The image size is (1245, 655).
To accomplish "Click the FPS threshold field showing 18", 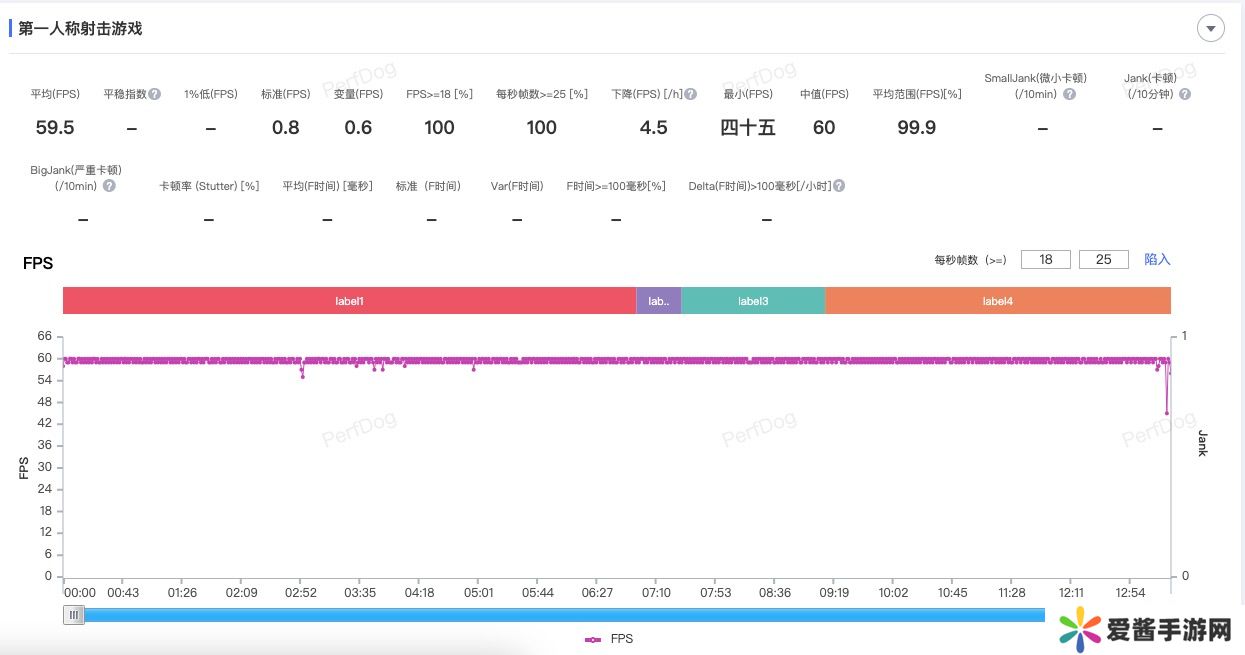I will click(x=1045, y=259).
